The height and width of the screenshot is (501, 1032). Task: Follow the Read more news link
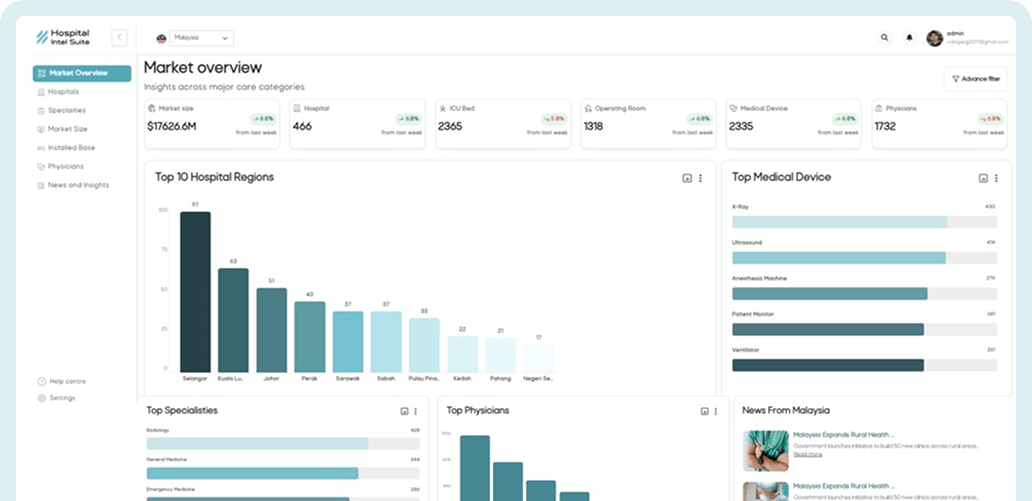[807, 454]
